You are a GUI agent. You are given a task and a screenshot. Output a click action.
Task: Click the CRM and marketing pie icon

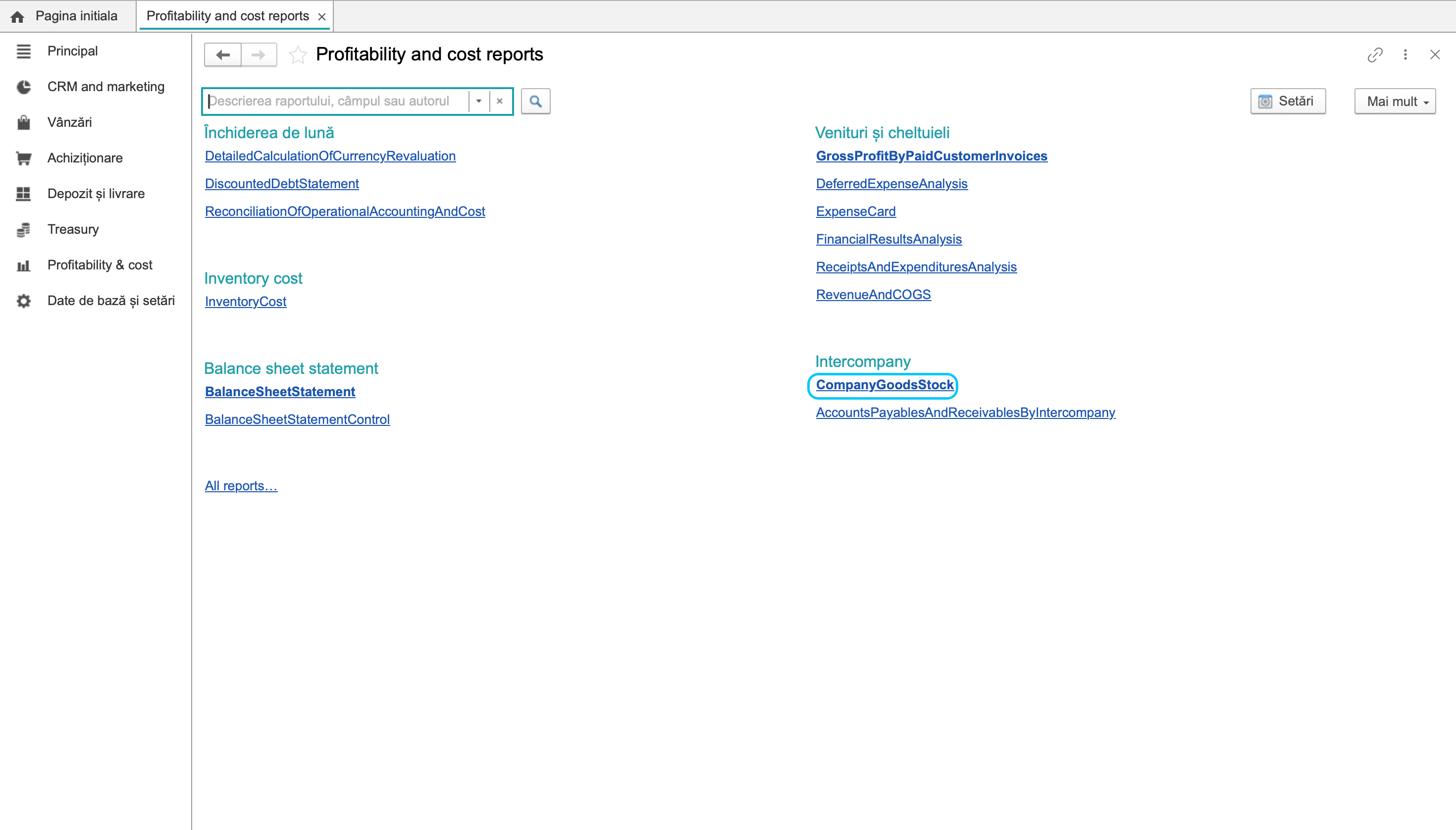point(23,87)
